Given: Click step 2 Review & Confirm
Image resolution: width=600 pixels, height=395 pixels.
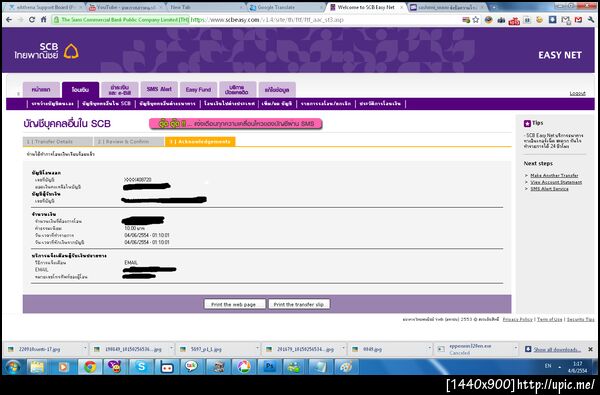Looking at the screenshot, I should coord(129,142).
